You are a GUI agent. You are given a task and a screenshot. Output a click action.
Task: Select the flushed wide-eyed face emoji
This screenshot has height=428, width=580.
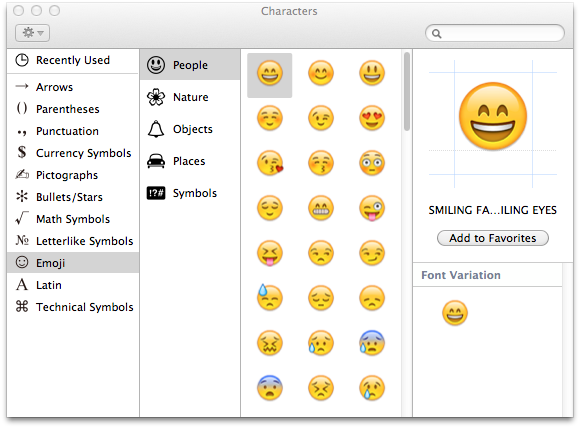click(x=372, y=163)
